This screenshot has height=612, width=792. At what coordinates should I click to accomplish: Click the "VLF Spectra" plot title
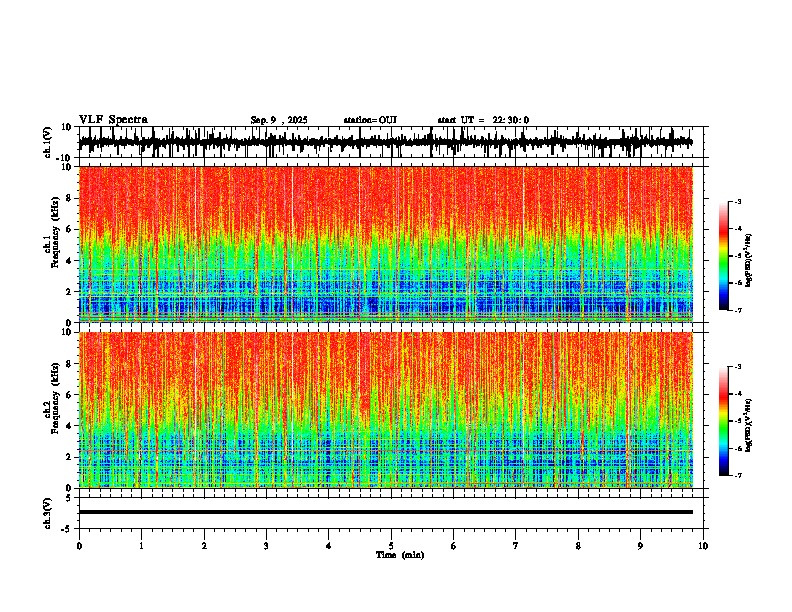tap(113, 120)
